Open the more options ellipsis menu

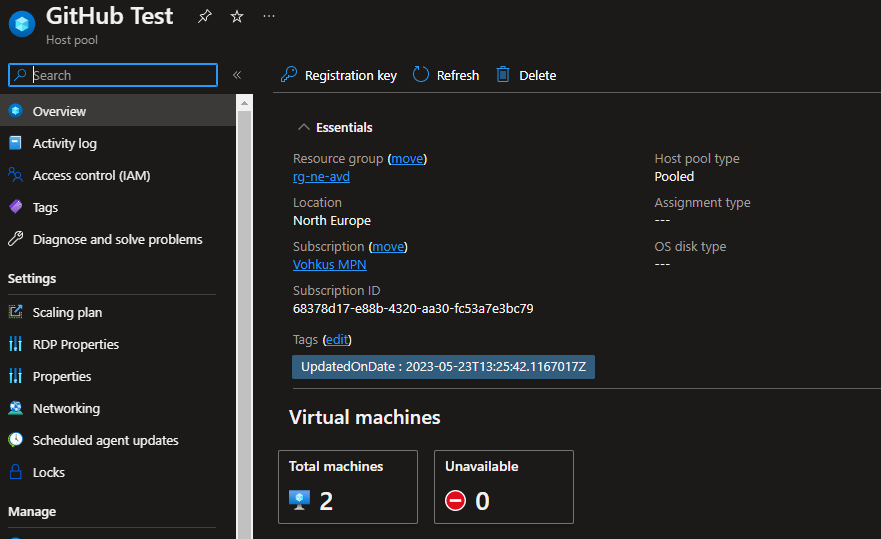pos(268,17)
